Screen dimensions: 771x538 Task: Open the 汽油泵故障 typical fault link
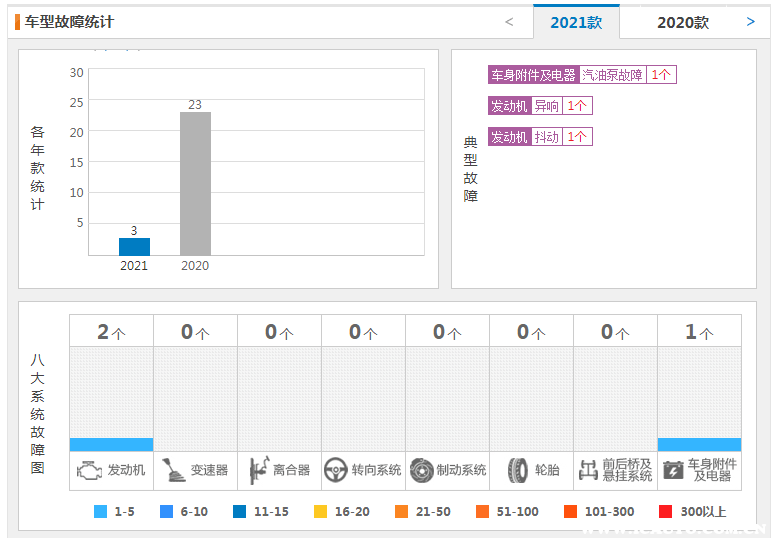(613, 75)
